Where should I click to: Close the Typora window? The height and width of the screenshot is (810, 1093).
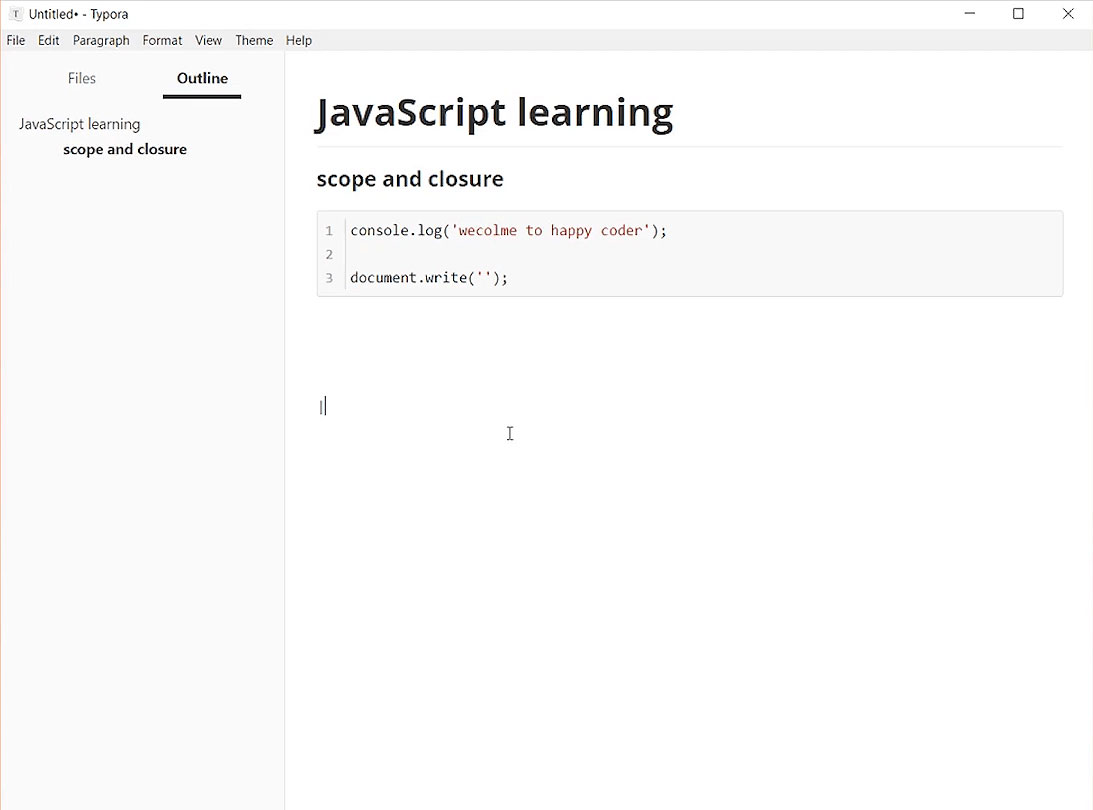pyautogui.click(x=1067, y=14)
